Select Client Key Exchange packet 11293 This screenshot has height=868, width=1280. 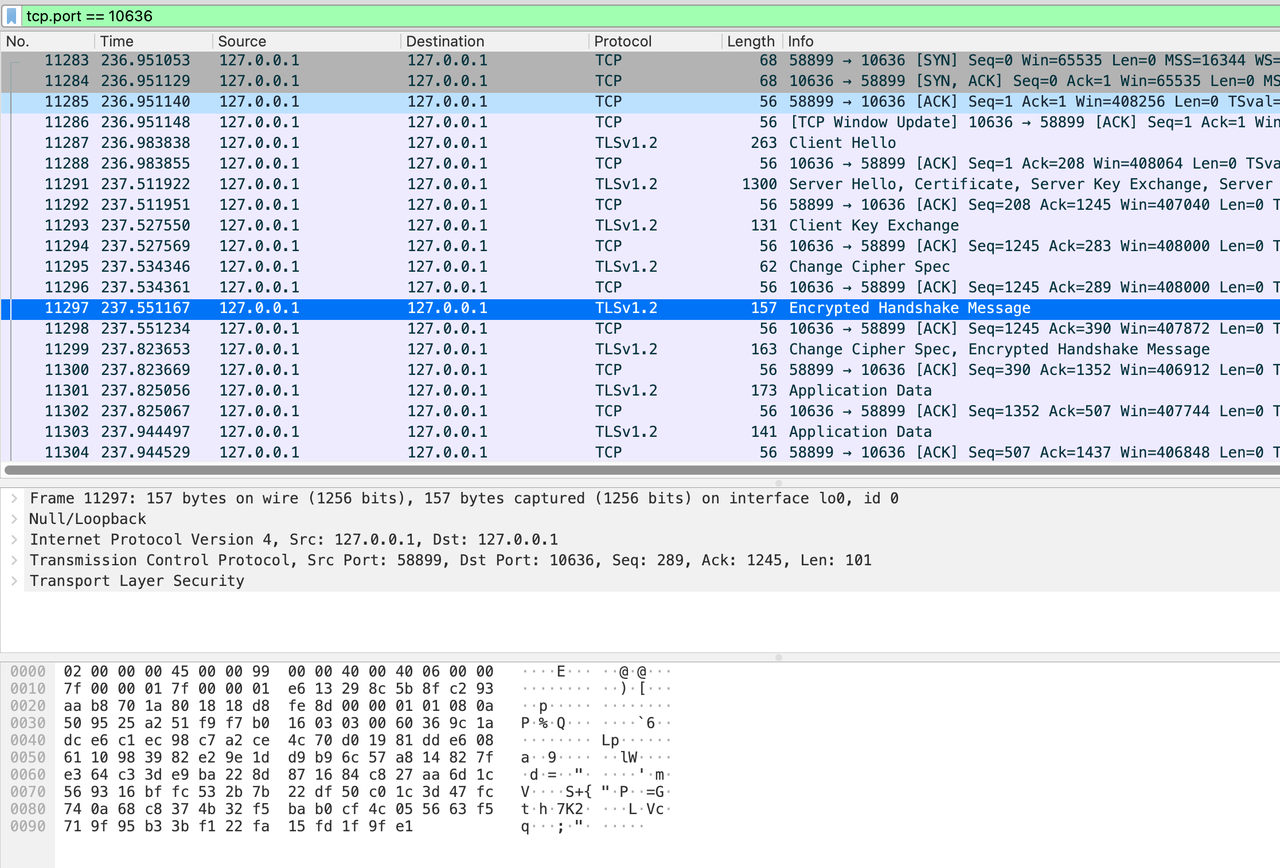640,225
